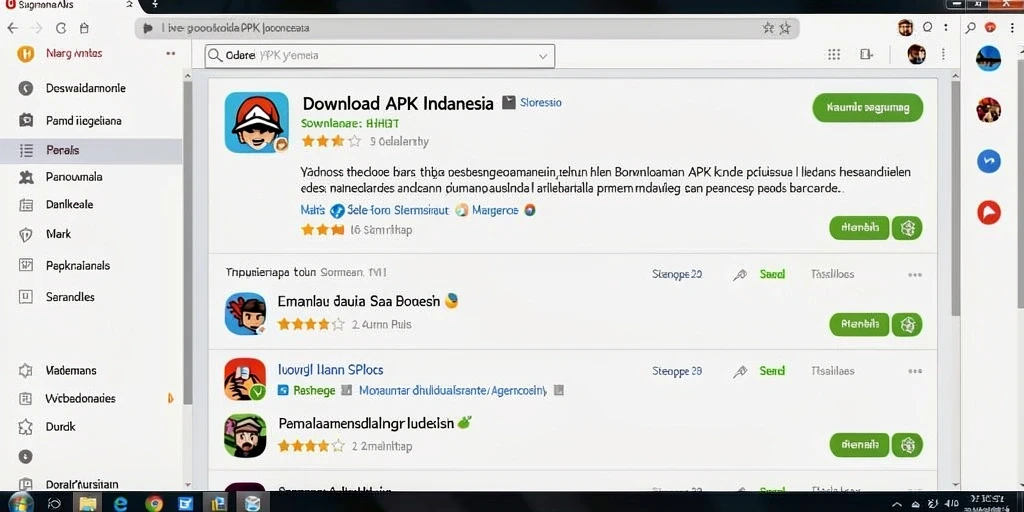Click green button in Pemalaamensdlaingr row
This screenshot has height=512, width=1024.
click(x=859, y=445)
